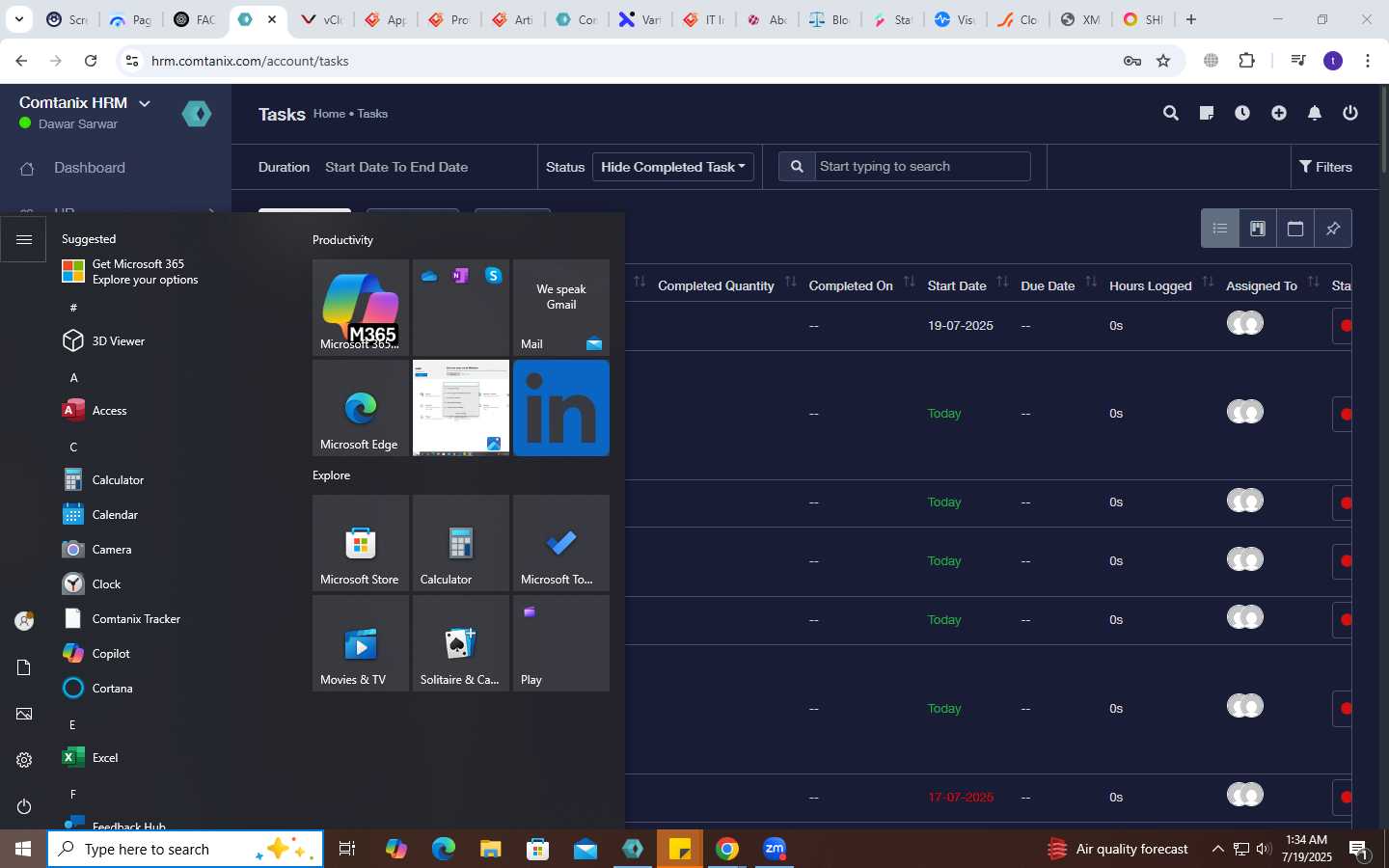Click the task search field
Image resolution: width=1389 pixels, height=868 pixels.
923,166
